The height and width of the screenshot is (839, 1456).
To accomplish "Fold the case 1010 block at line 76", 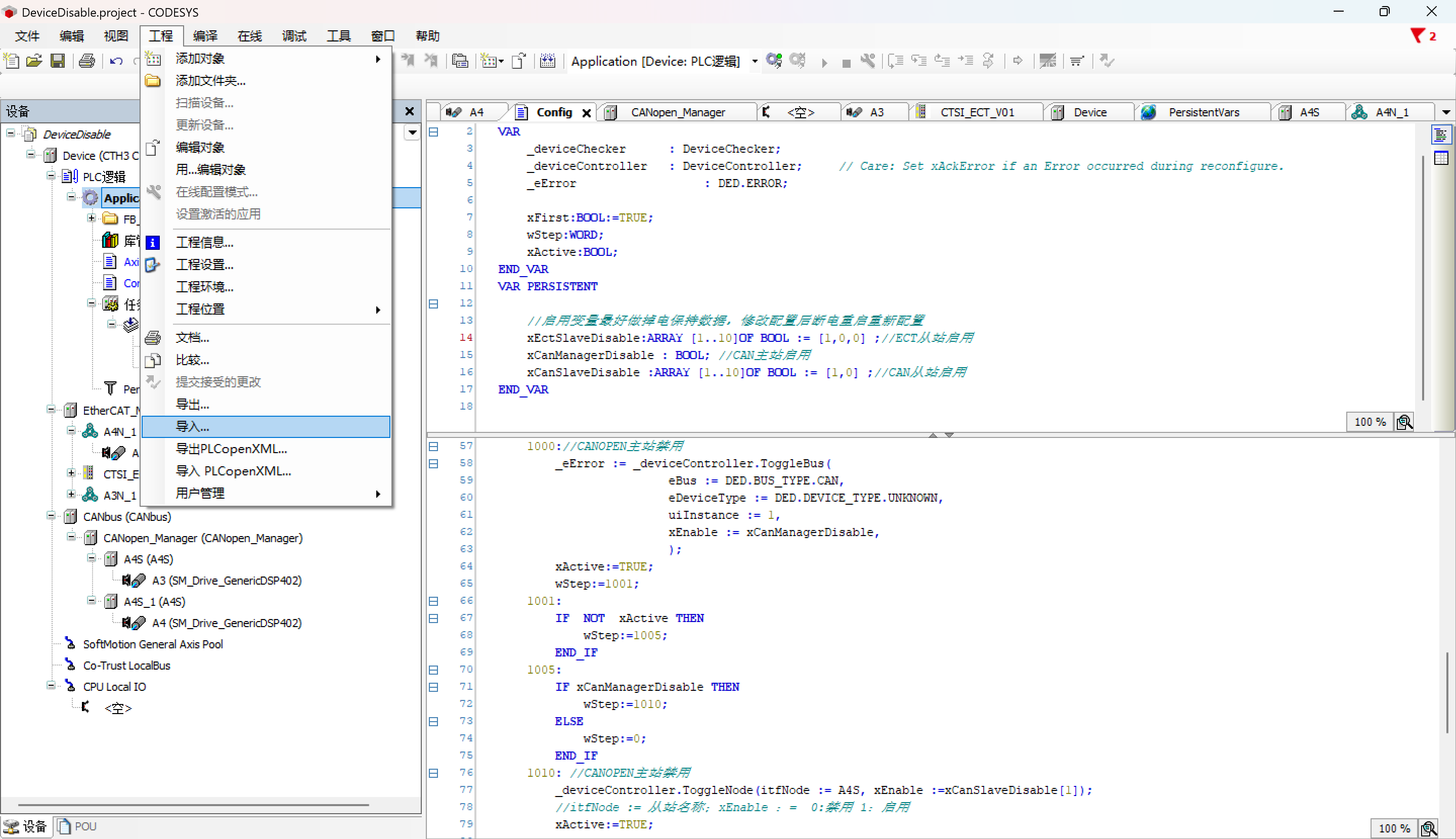I will tap(433, 773).
